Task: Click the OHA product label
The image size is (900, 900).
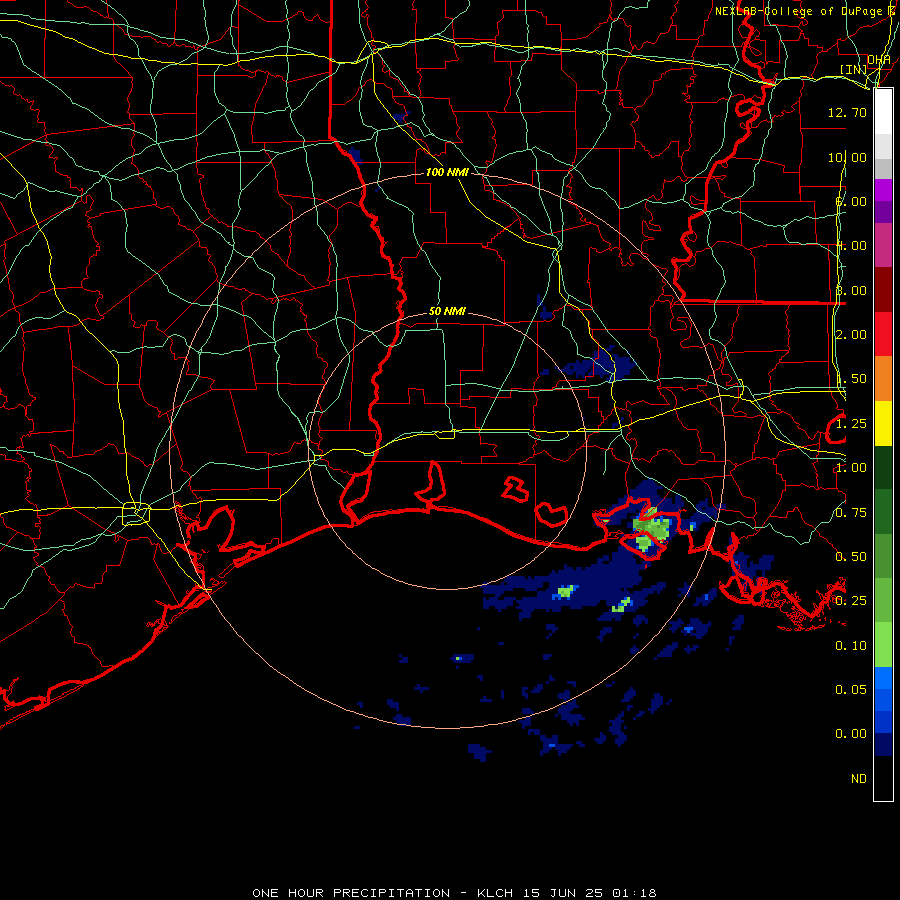Action: (879, 60)
